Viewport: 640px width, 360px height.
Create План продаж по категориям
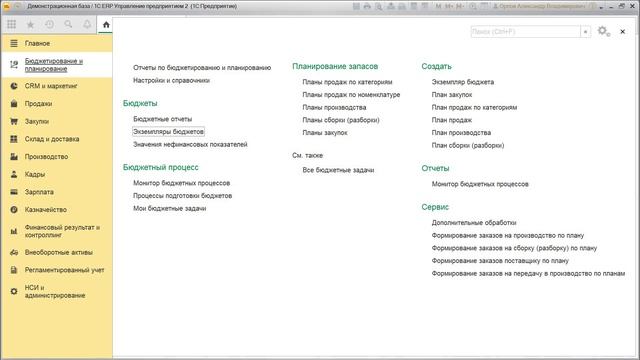(474, 107)
